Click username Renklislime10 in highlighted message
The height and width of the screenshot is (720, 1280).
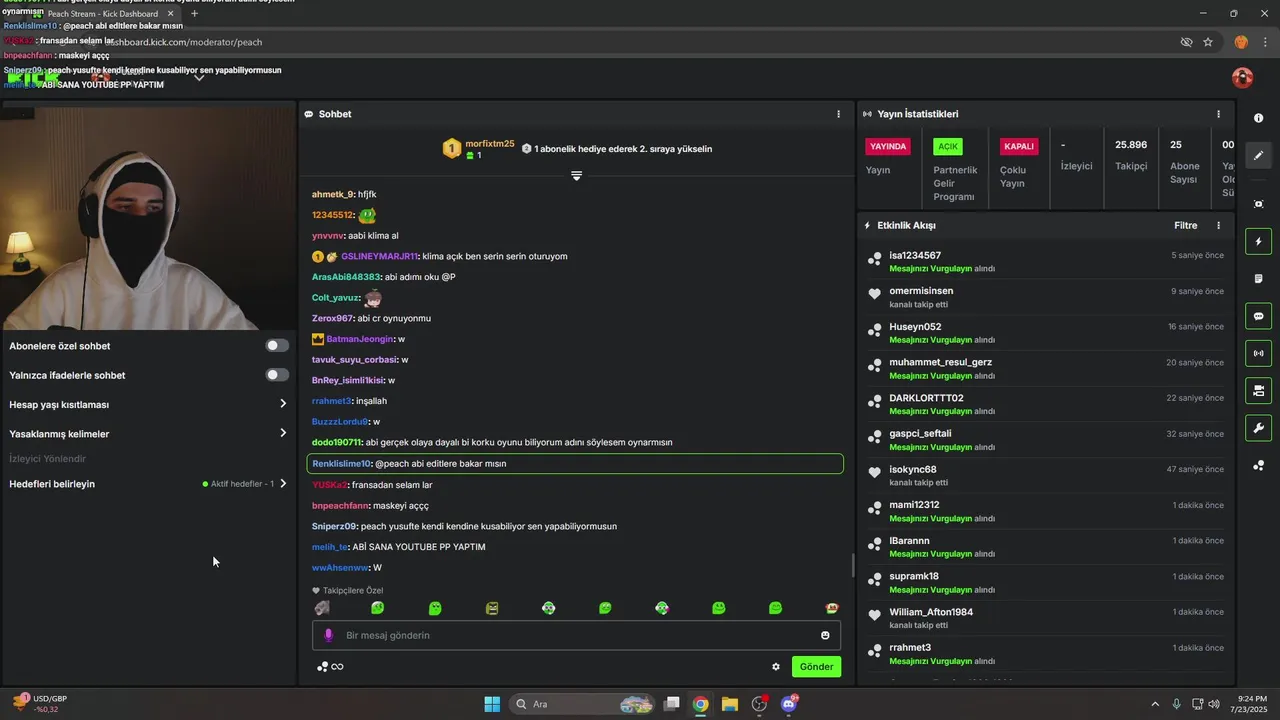(x=342, y=464)
